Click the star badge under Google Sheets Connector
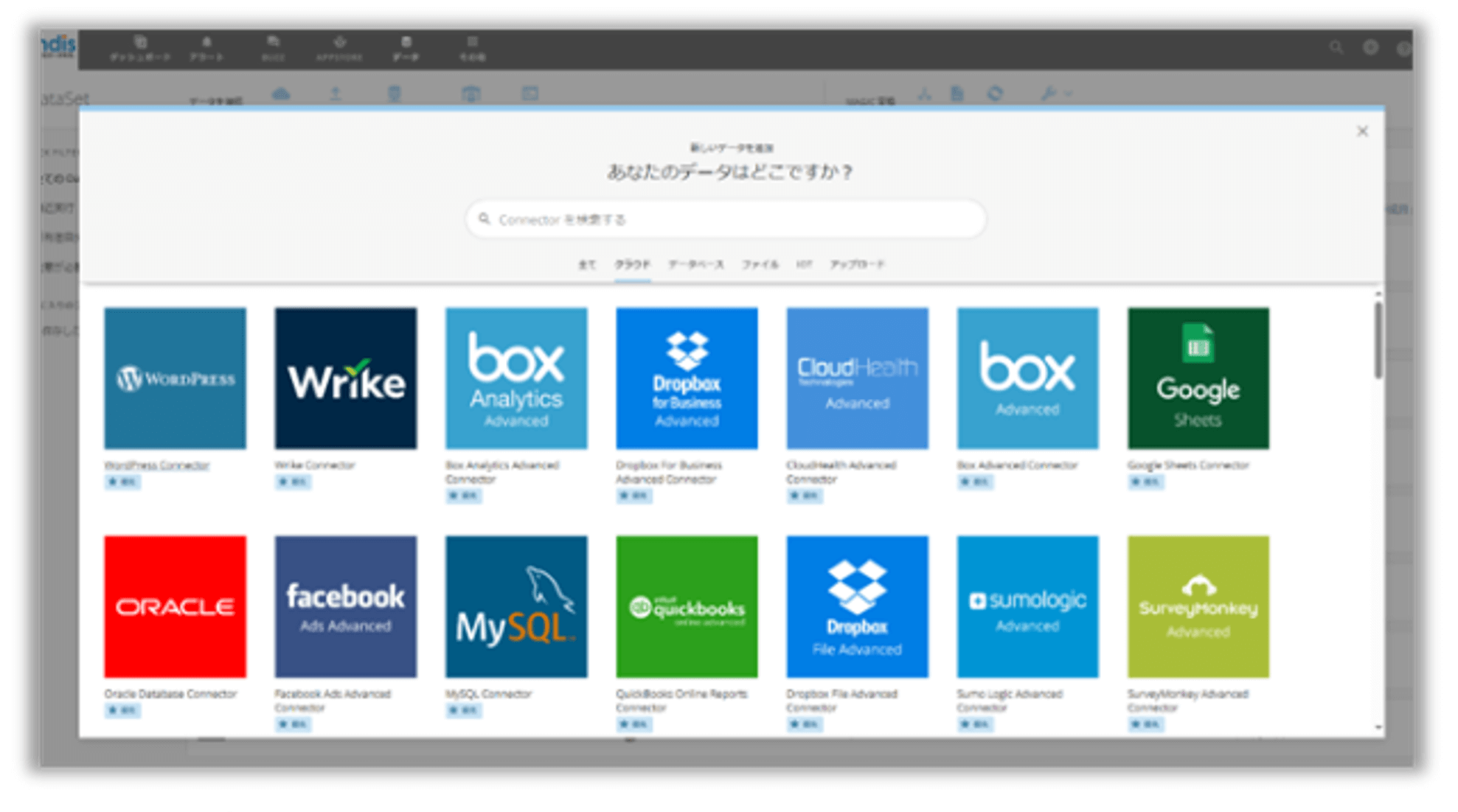The height and width of the screenshot is (812, 1458). click(x=1146, y=482)
